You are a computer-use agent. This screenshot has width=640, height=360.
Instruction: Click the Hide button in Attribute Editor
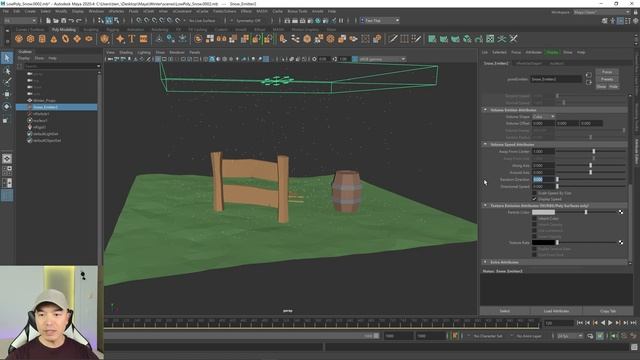[613, 87]
